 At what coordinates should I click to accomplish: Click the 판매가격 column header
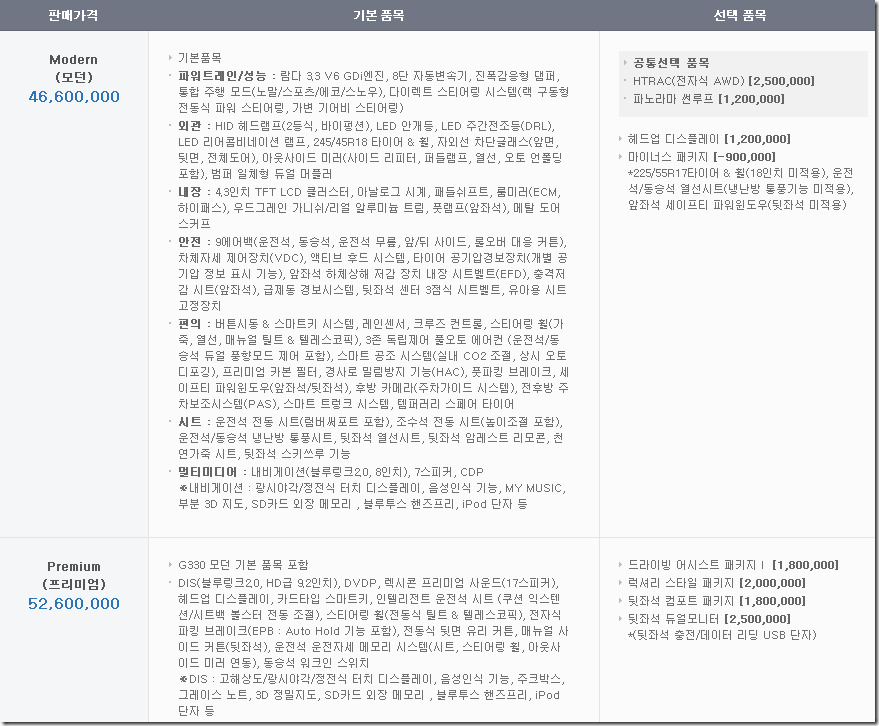point(74,16)
